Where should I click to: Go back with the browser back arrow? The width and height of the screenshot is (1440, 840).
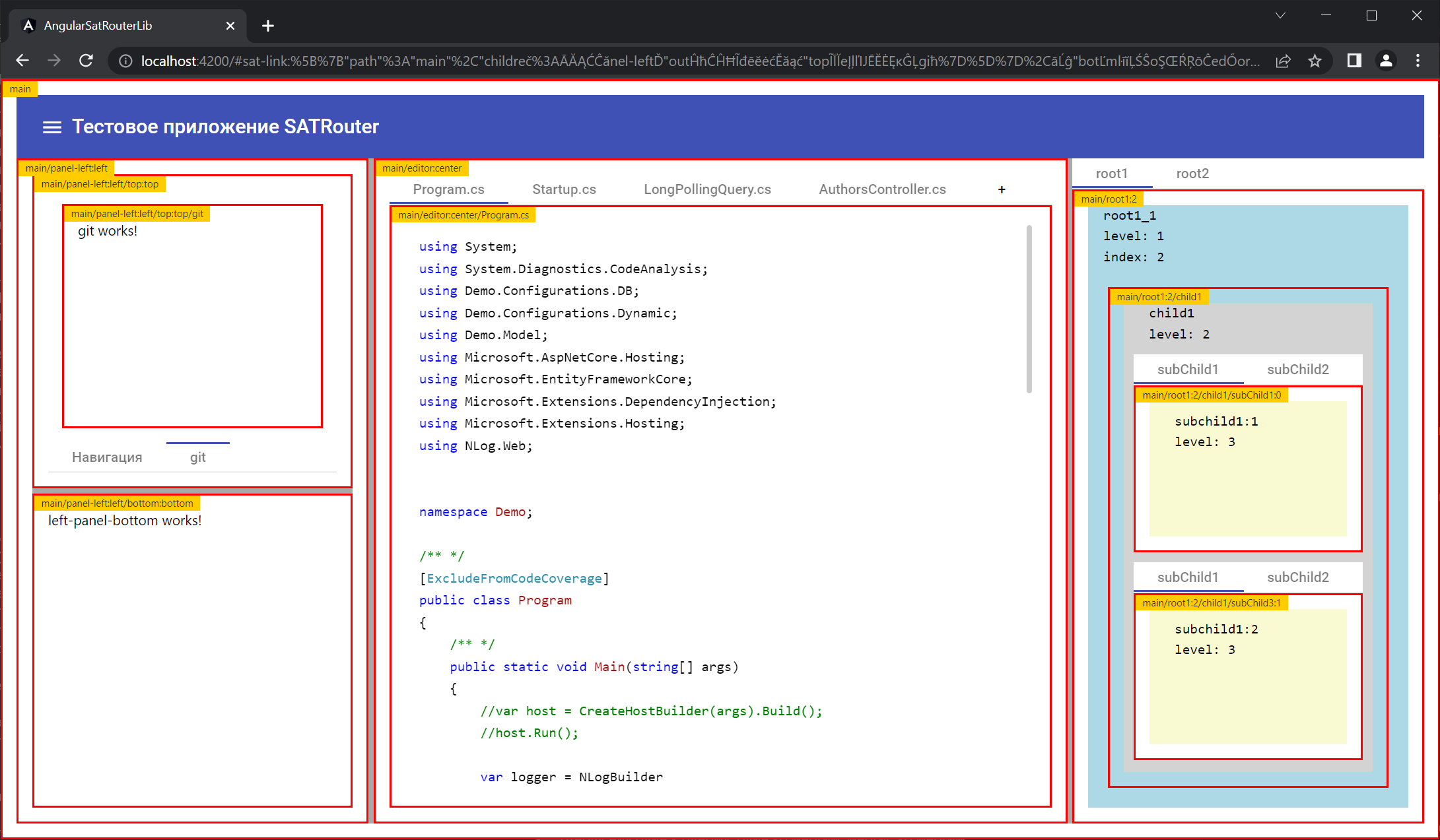[x=22, y=61]
